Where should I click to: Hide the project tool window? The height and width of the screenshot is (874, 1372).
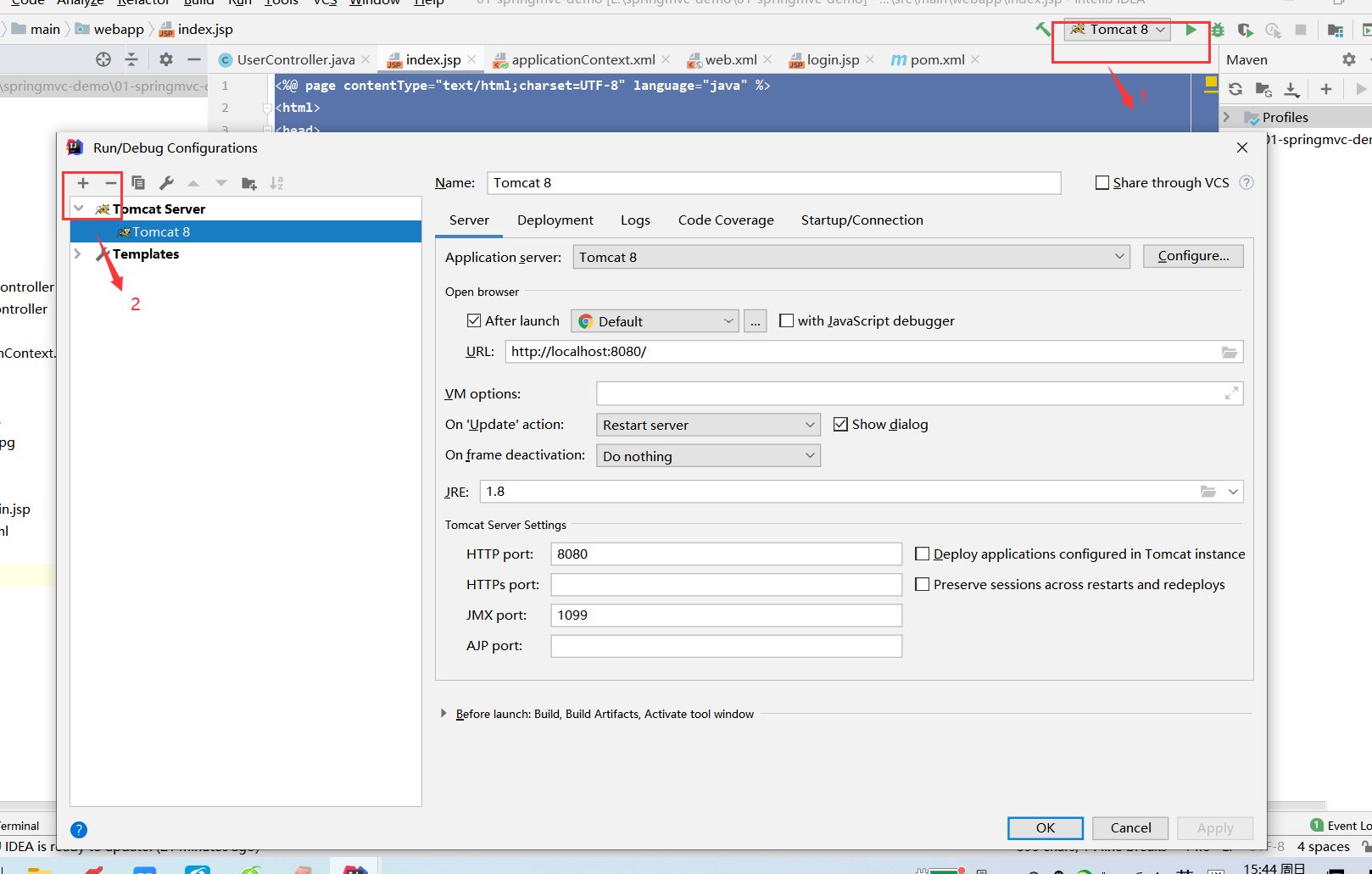click(x=194, y=59)
